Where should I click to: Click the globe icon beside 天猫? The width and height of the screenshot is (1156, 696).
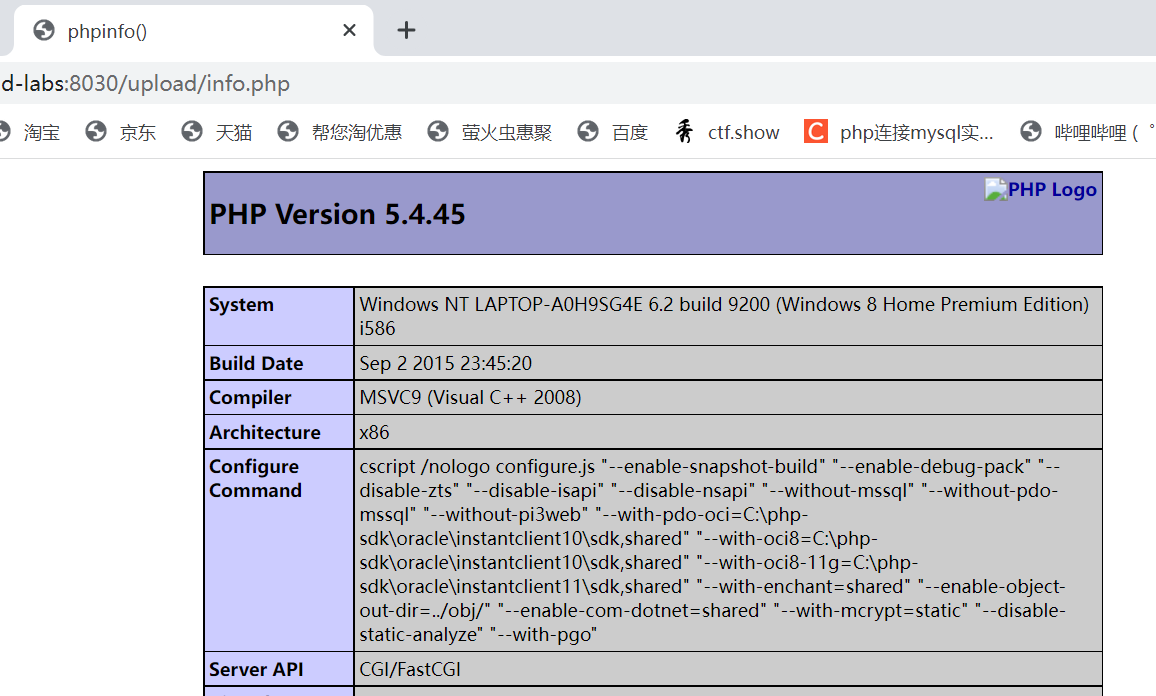click(x=192, y=132)
